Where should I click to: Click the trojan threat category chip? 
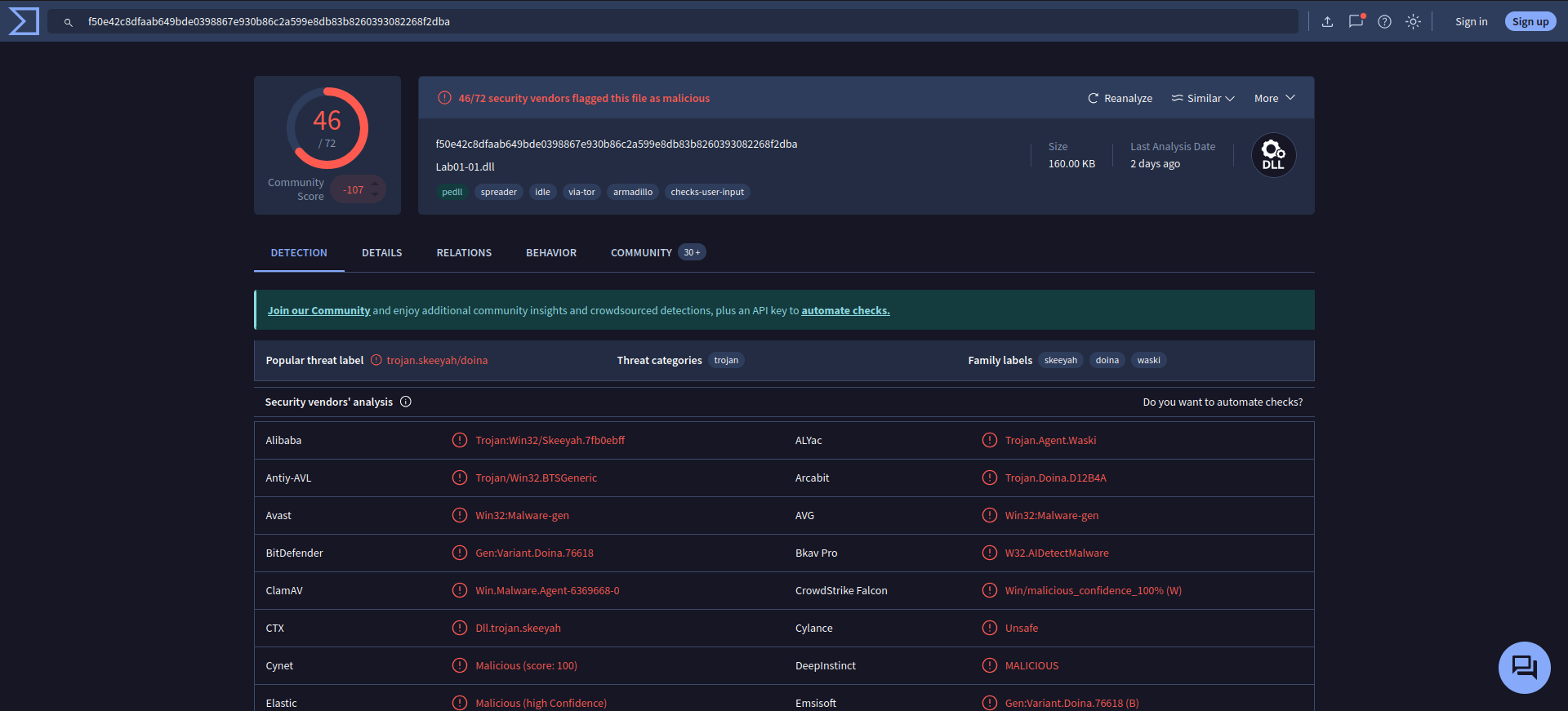pos(726,360)
